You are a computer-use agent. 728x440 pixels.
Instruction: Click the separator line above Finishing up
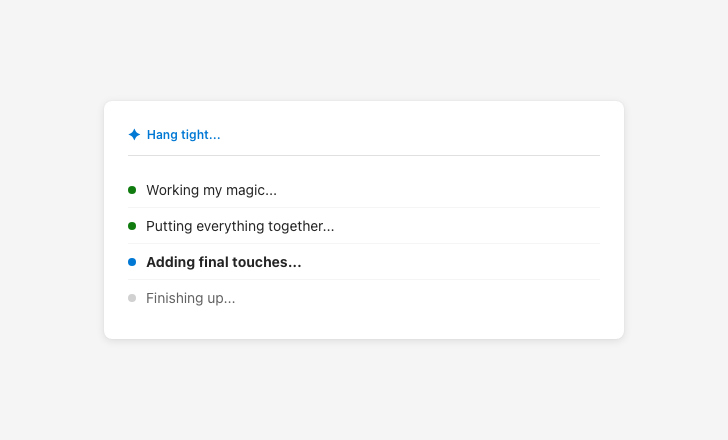point(364,280)
